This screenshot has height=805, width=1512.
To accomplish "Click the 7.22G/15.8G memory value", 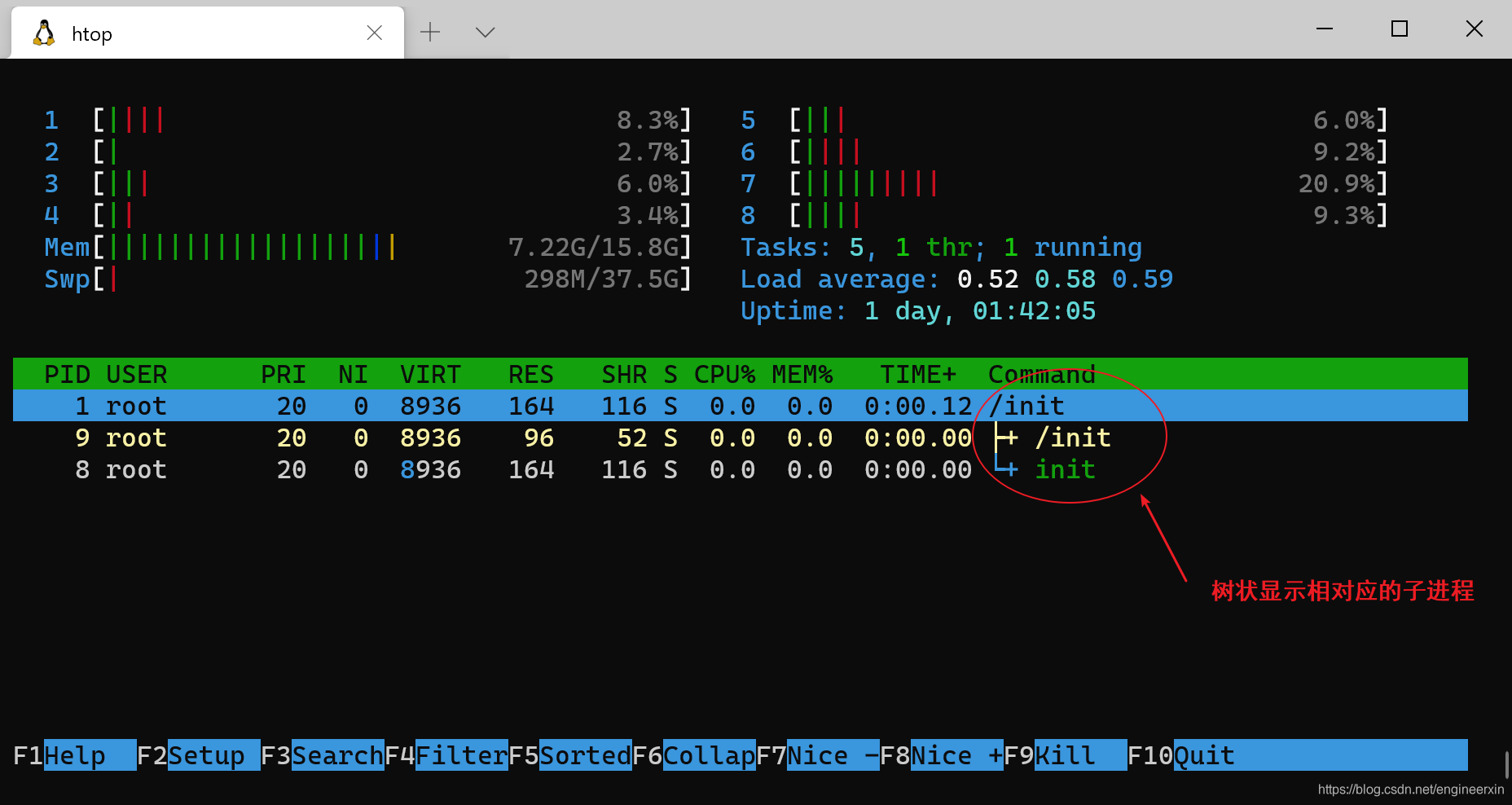I will [592, 248].
